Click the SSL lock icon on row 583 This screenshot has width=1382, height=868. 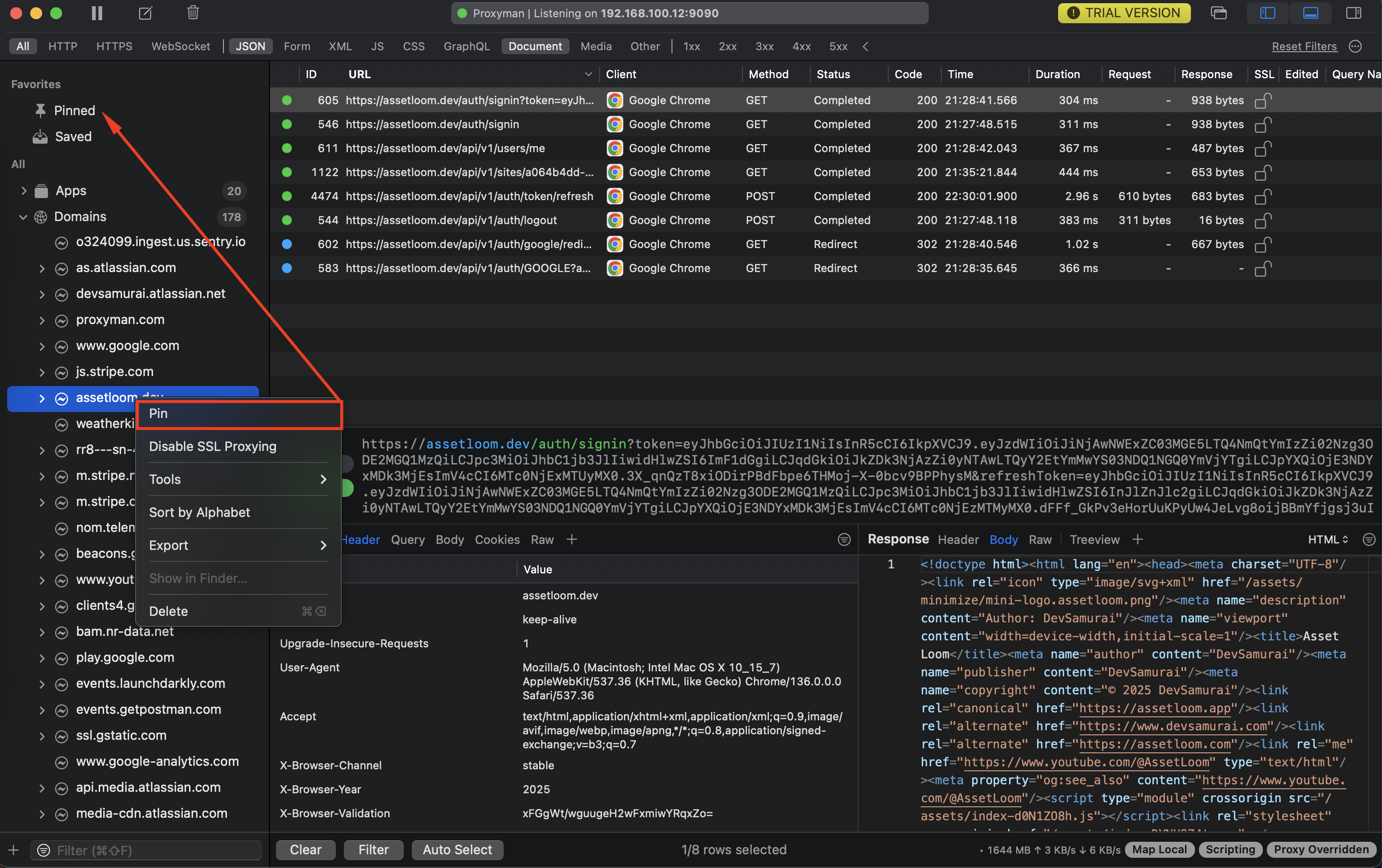click(x=1264, y=268)
